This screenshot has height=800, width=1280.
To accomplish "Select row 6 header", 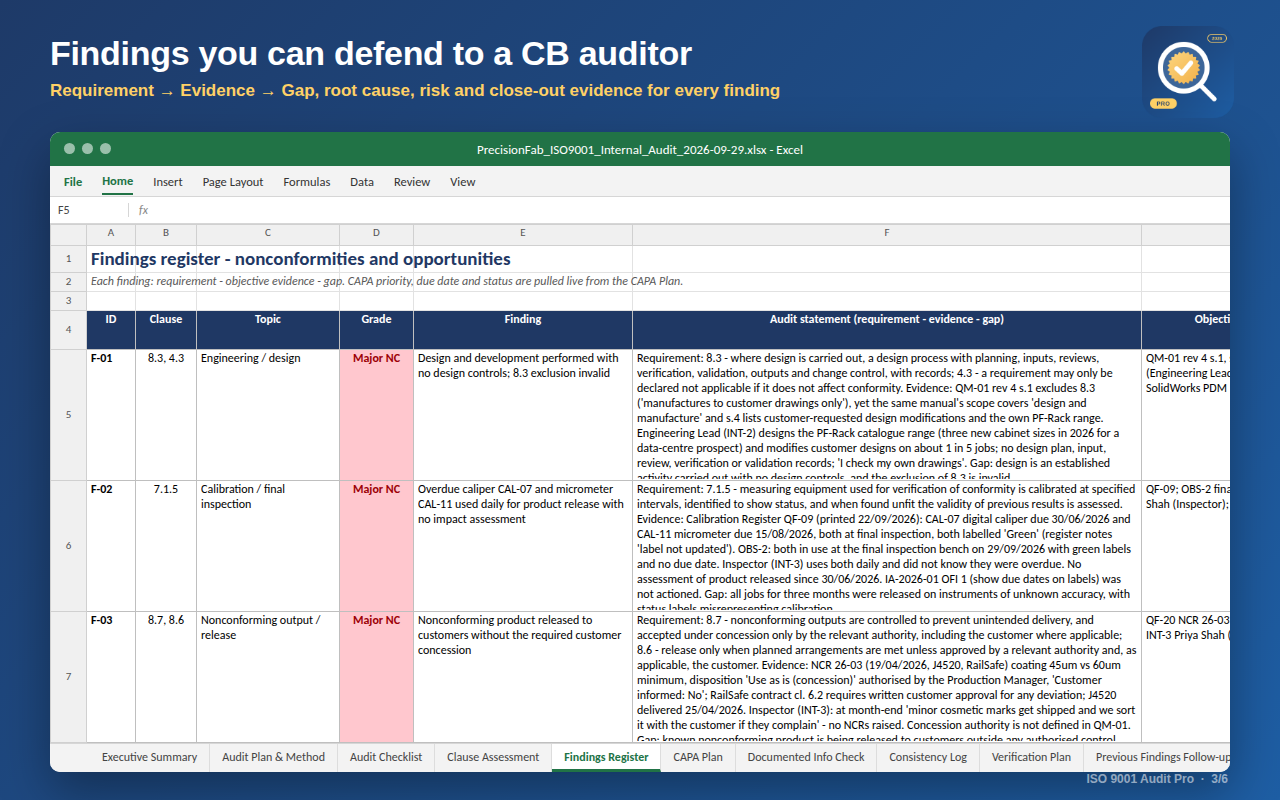I will 69,546.
